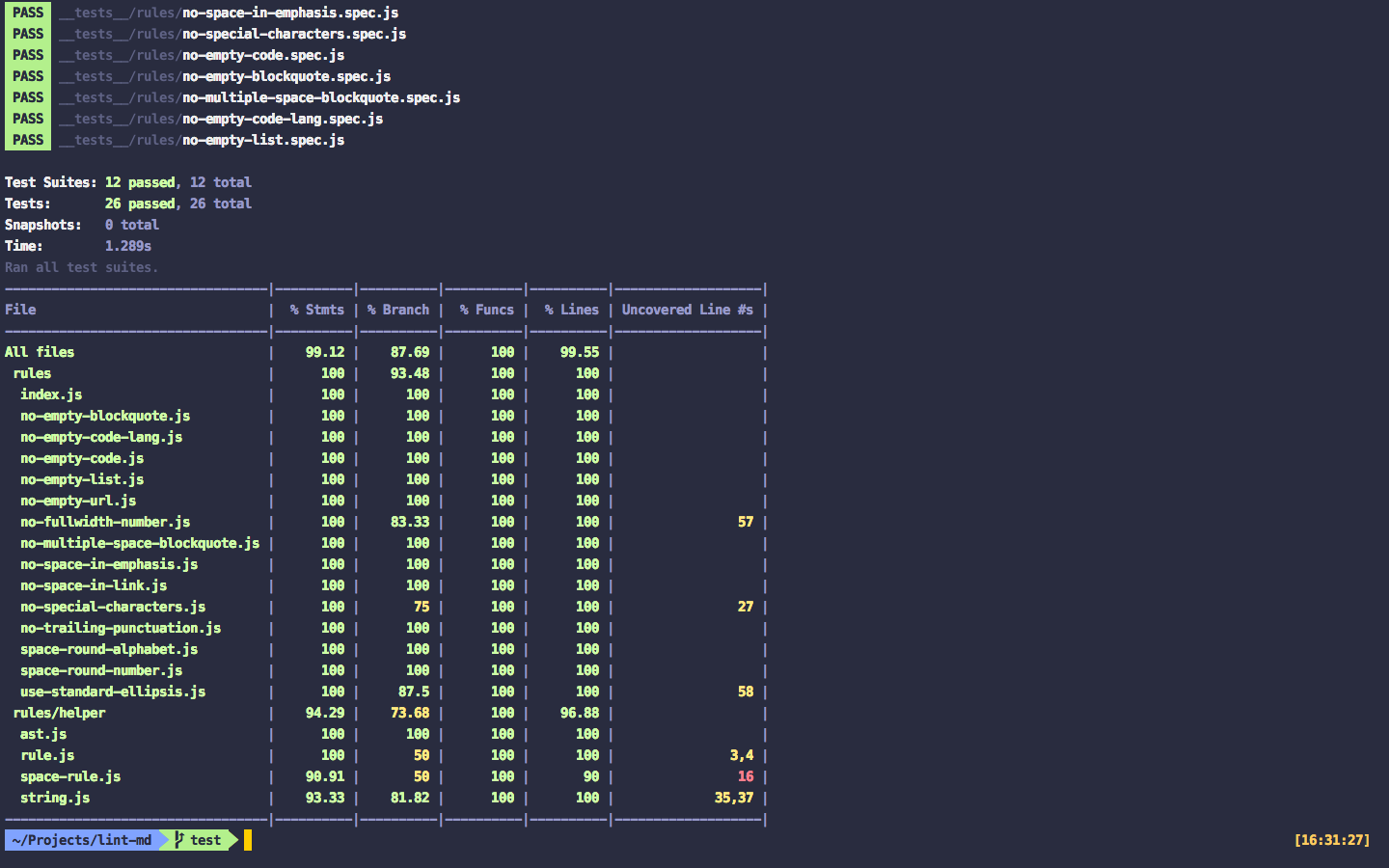
Task: Click uncovered lines 35,37 for string.js
Action: point(734,798)
